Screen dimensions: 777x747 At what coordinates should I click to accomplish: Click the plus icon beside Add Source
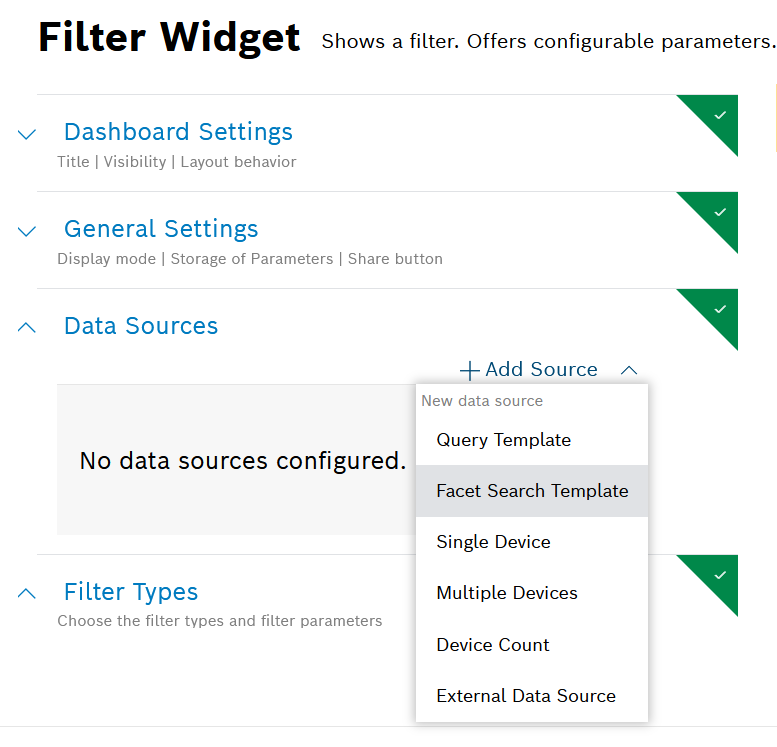tap(469, 371)
